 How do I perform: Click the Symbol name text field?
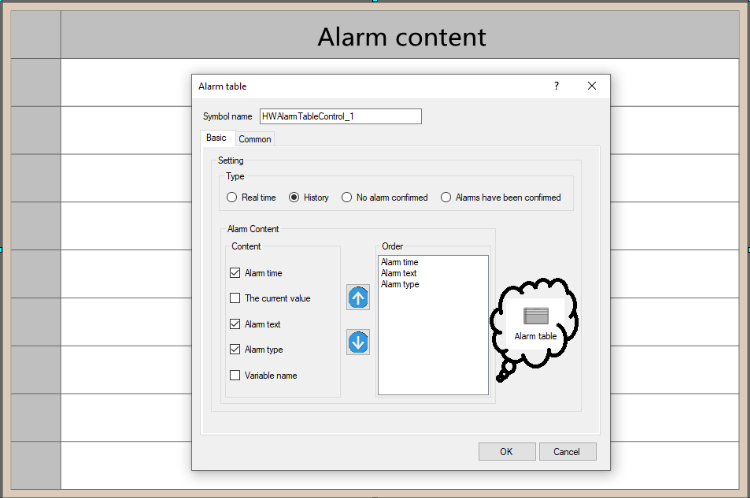[340, 117]
